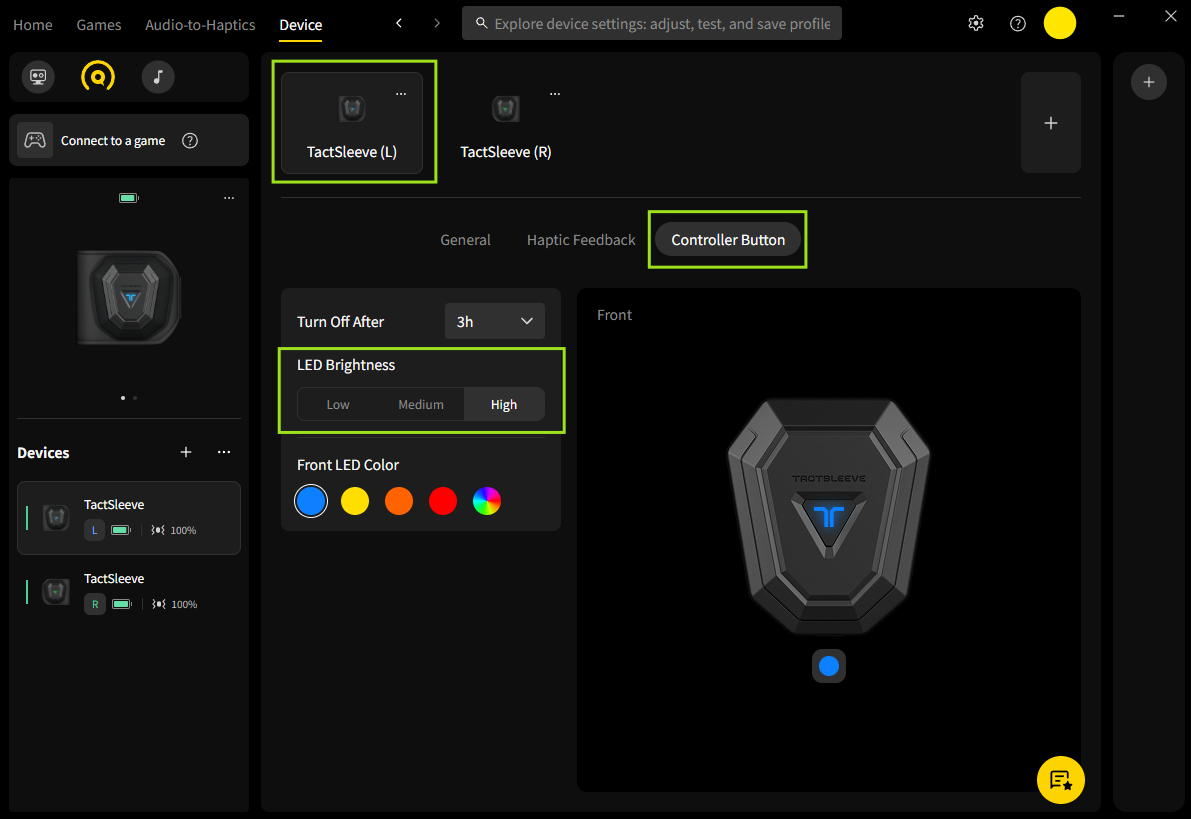
Task: Open help icon next to Connect to a game
Action: pyautogui.click(x=190, y=141)
